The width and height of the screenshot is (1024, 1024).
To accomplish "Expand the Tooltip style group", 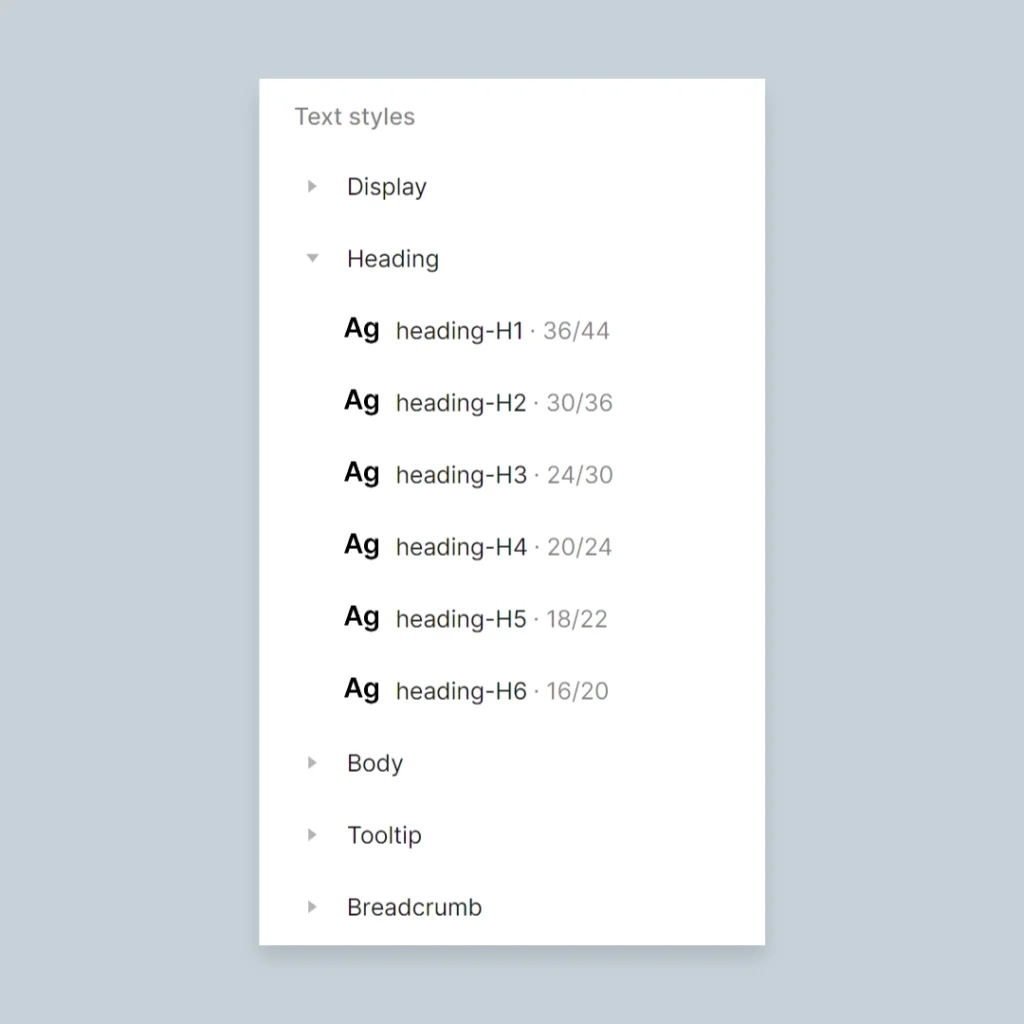I will click(x=311, y=835).
